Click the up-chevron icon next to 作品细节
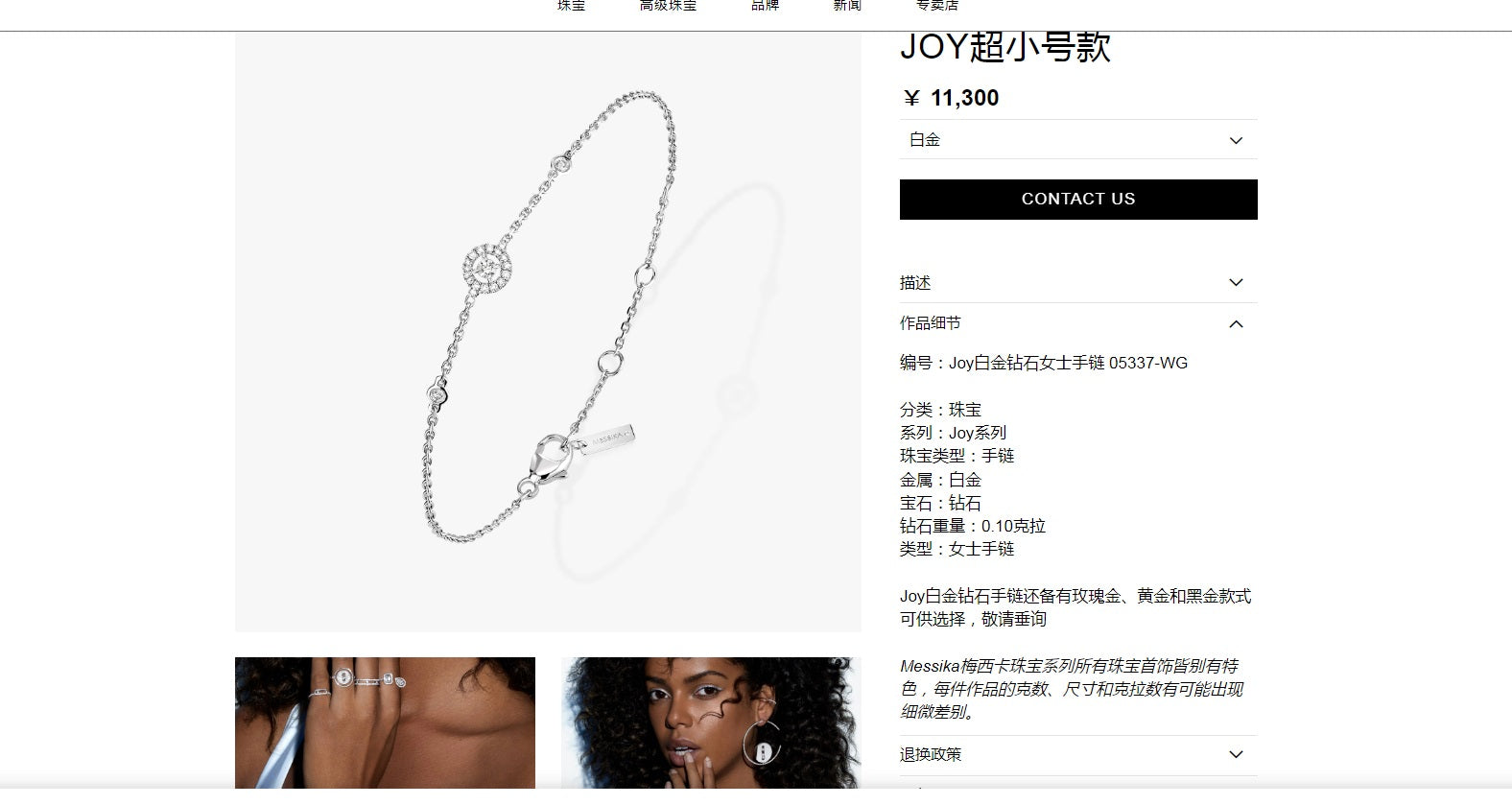Screen dimensions: 1512x805 click(1236, 323)
